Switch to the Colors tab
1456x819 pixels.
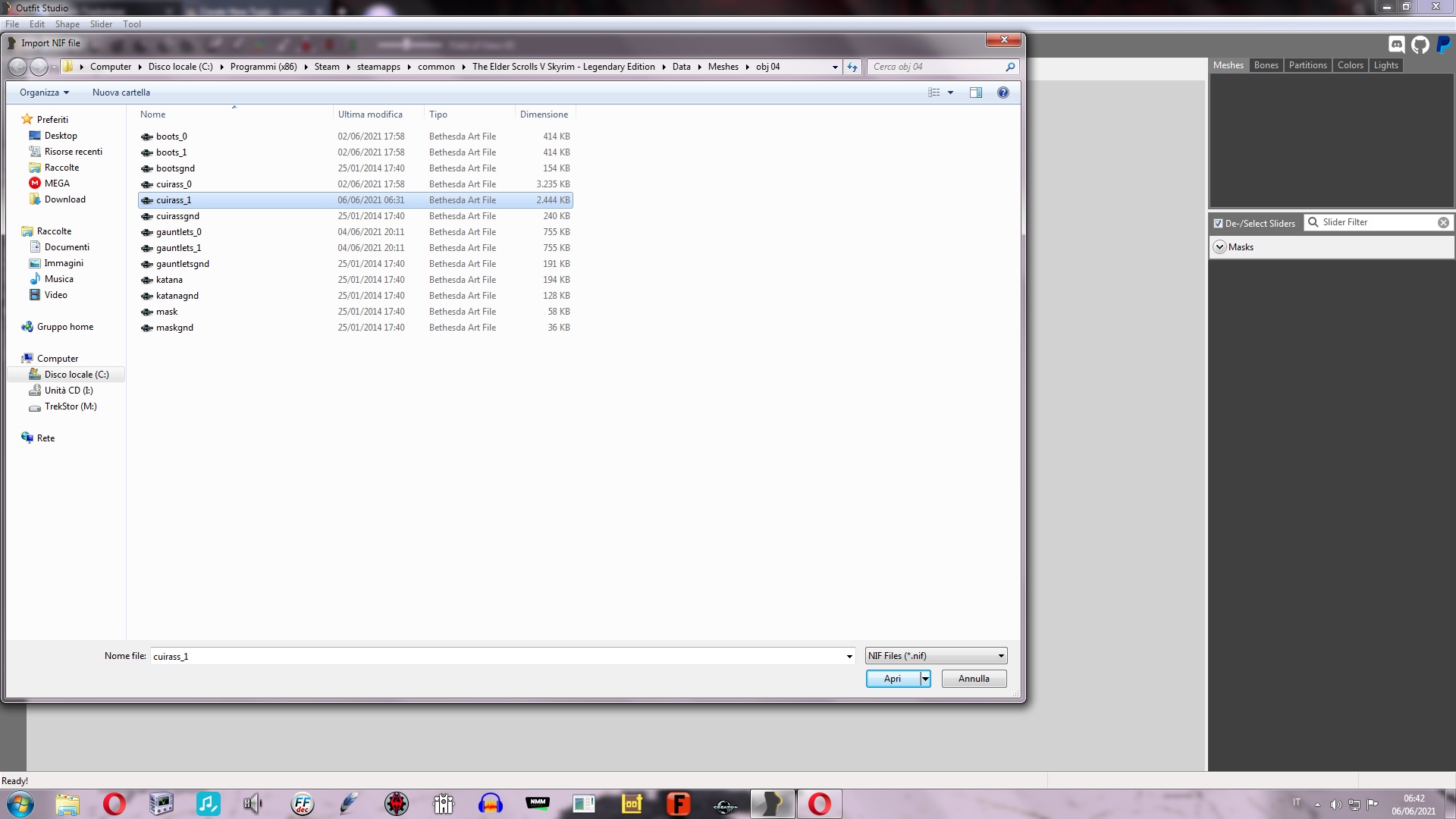1350,65
